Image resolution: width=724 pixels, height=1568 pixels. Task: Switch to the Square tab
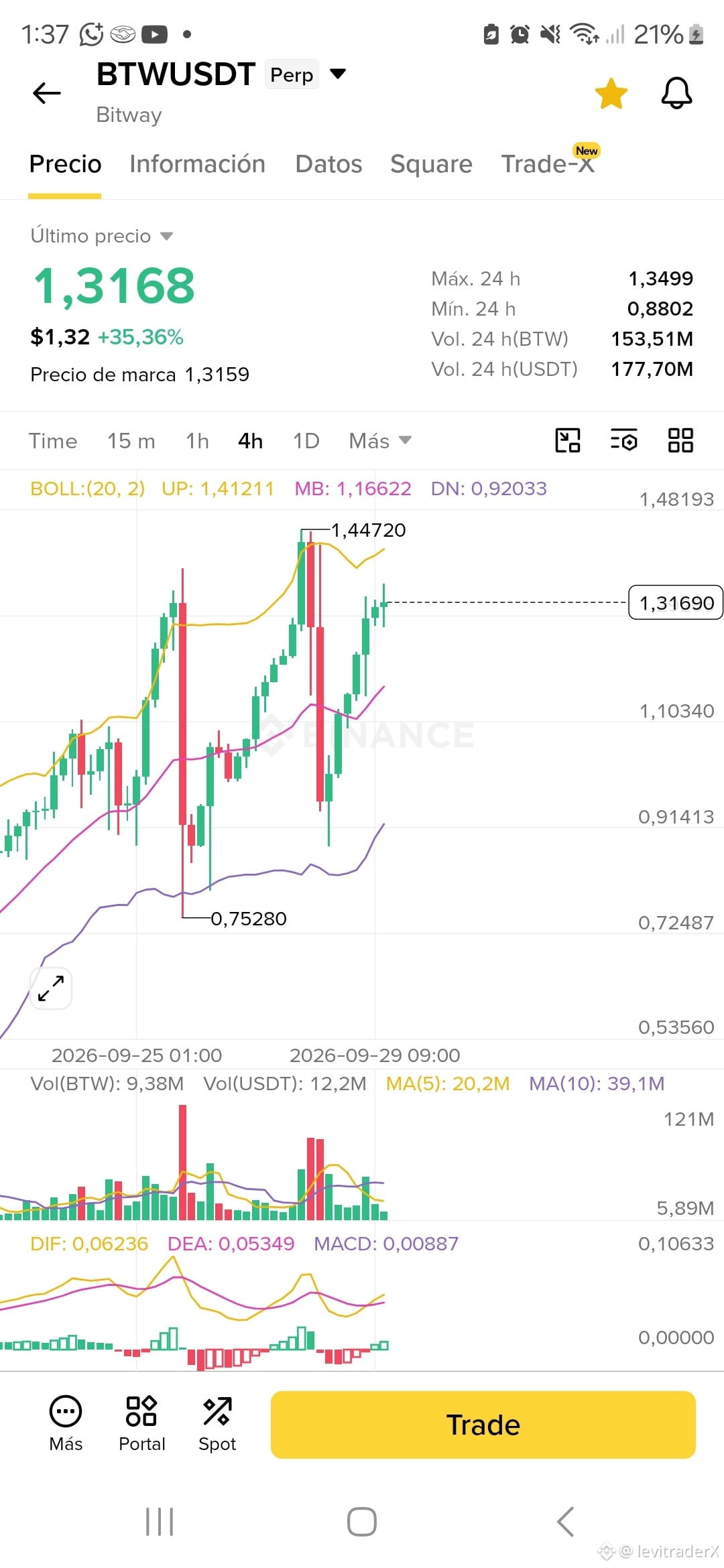(431, 164)
